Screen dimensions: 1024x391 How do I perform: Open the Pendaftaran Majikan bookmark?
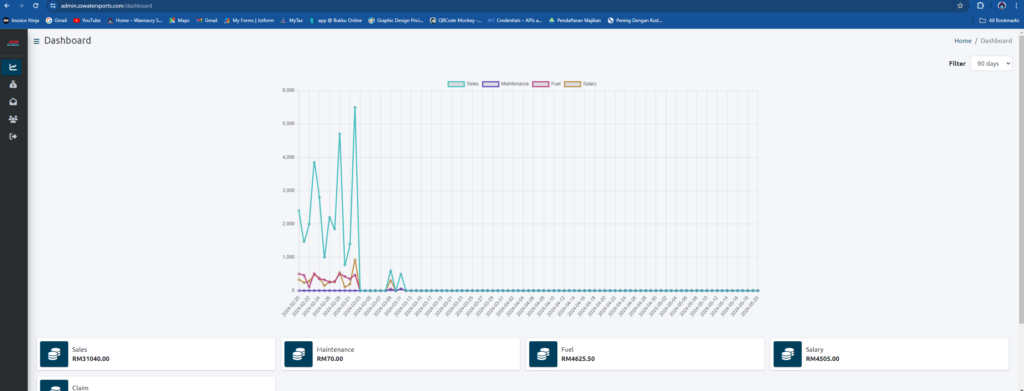coord(575,20)
